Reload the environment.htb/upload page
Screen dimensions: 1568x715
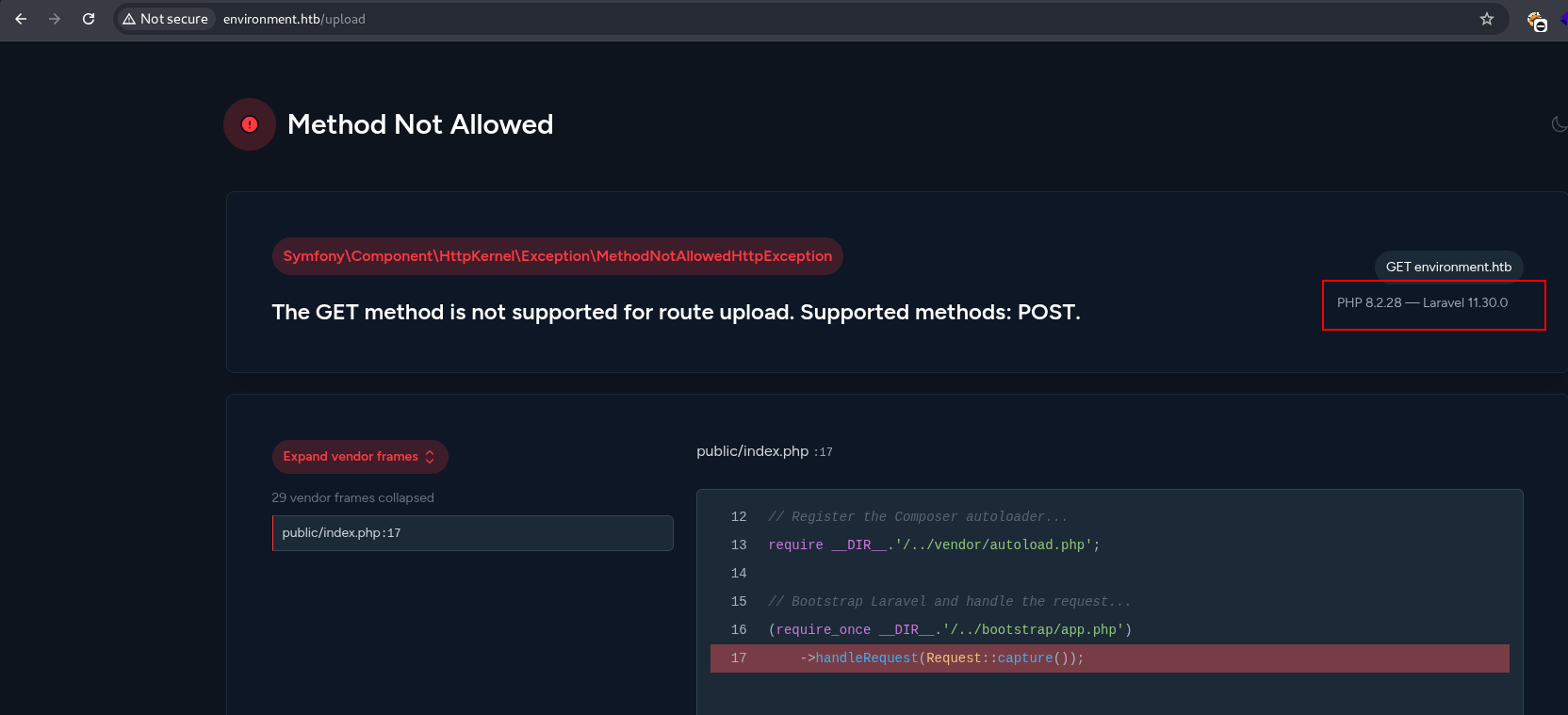point(89,19)
